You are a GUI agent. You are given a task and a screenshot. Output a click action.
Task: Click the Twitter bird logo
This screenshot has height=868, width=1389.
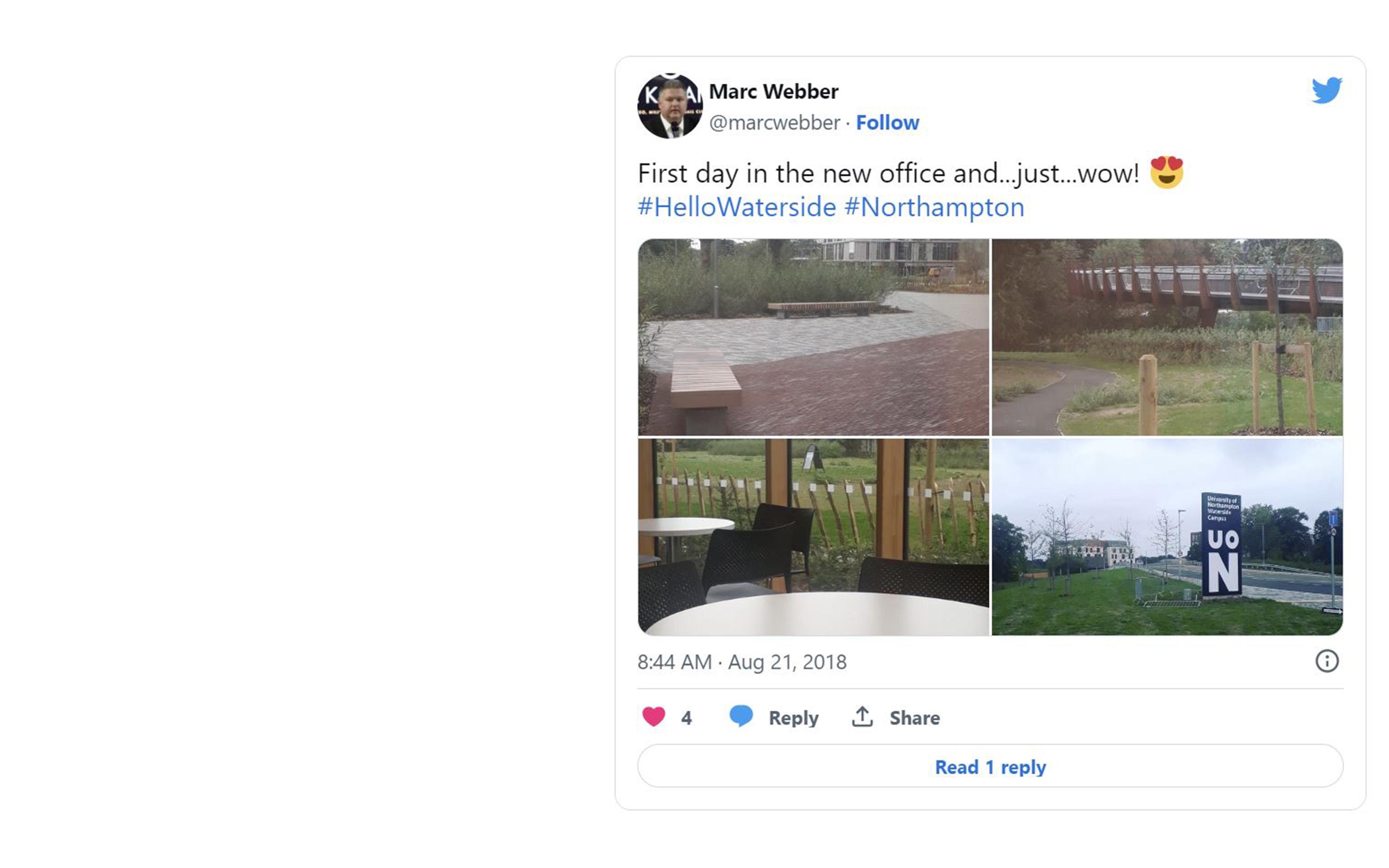pyautogui.click(x=1326, y=90)
